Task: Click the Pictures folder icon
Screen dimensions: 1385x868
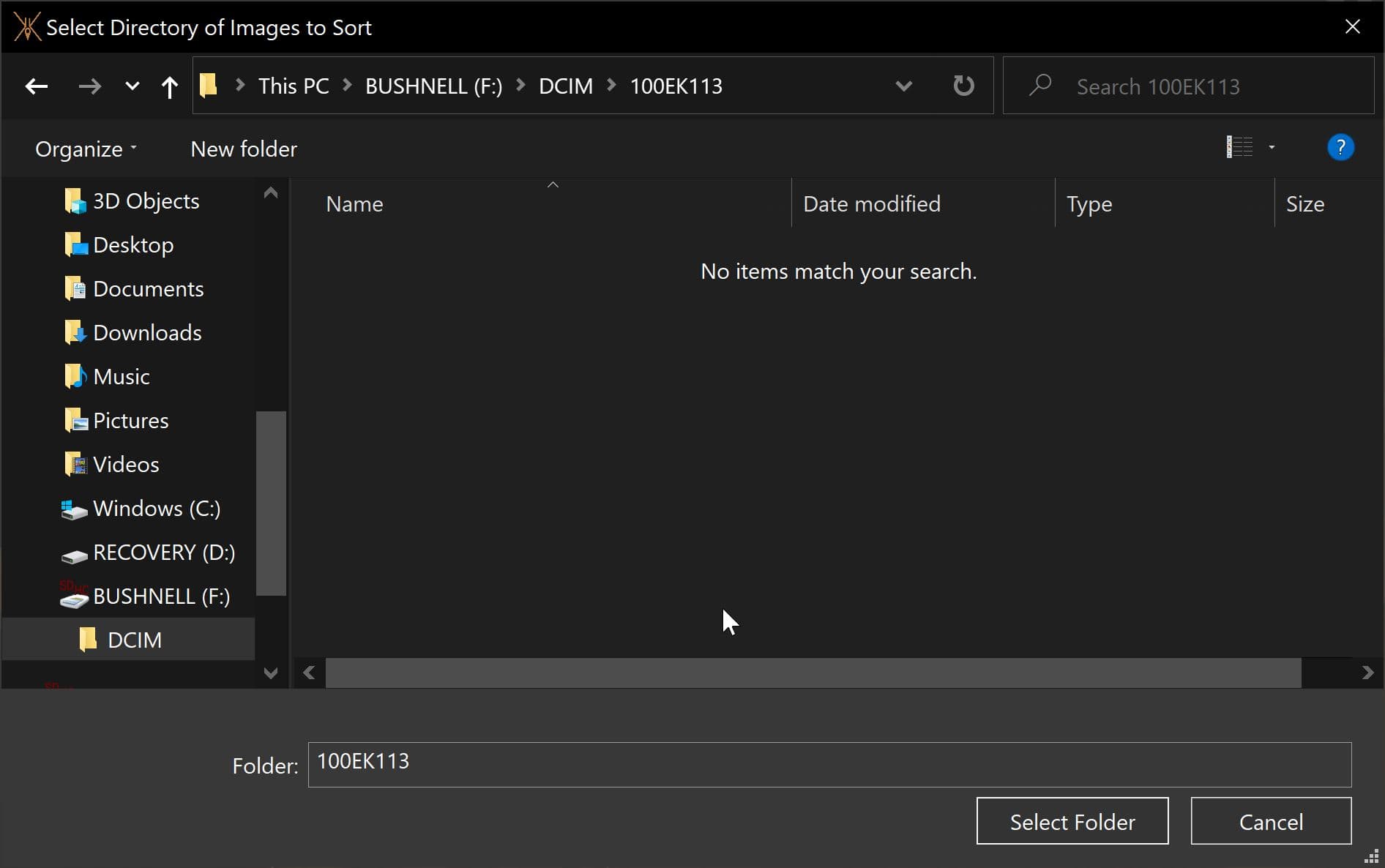Action: [75, 420]
